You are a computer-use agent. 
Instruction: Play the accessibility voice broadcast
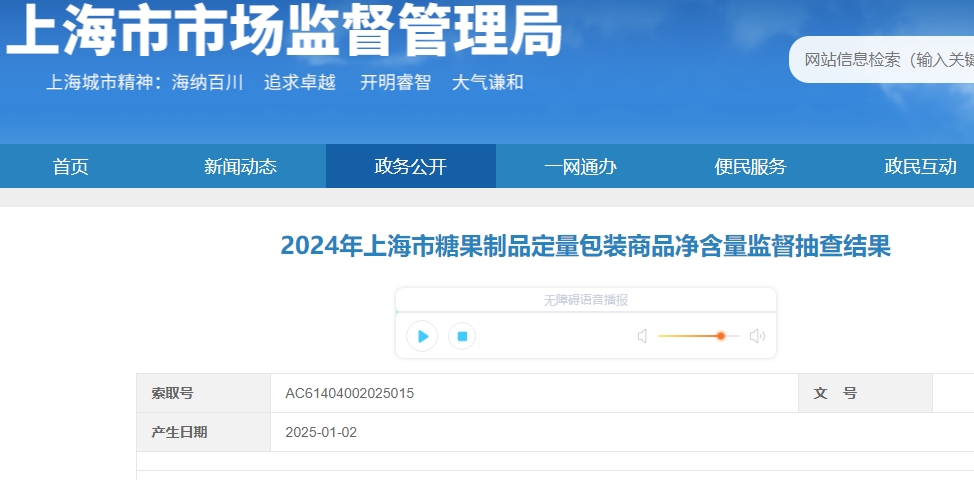click(x=422, y=336)
